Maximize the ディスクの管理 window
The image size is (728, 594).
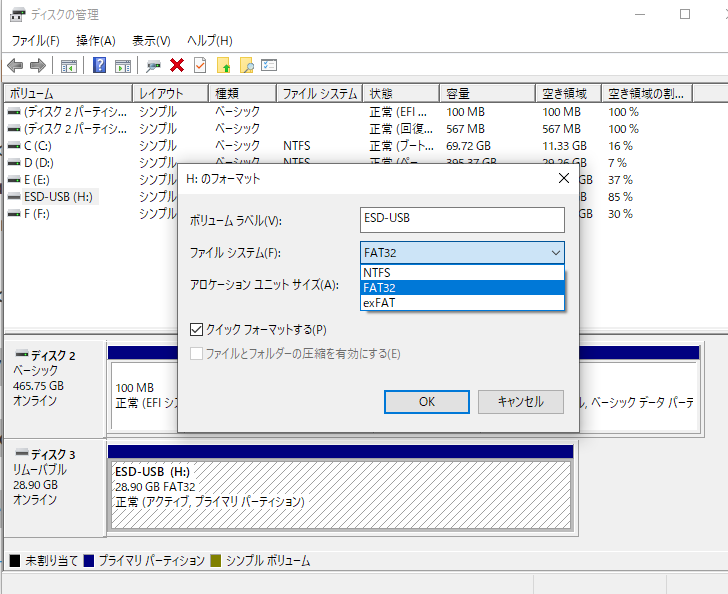coord(685,14)
